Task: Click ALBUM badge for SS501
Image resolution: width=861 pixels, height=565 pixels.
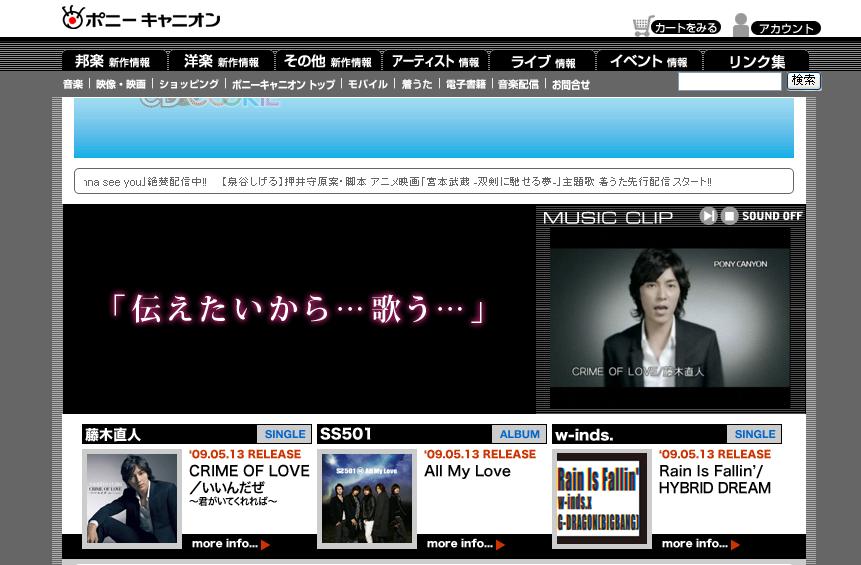Action: 519,434
